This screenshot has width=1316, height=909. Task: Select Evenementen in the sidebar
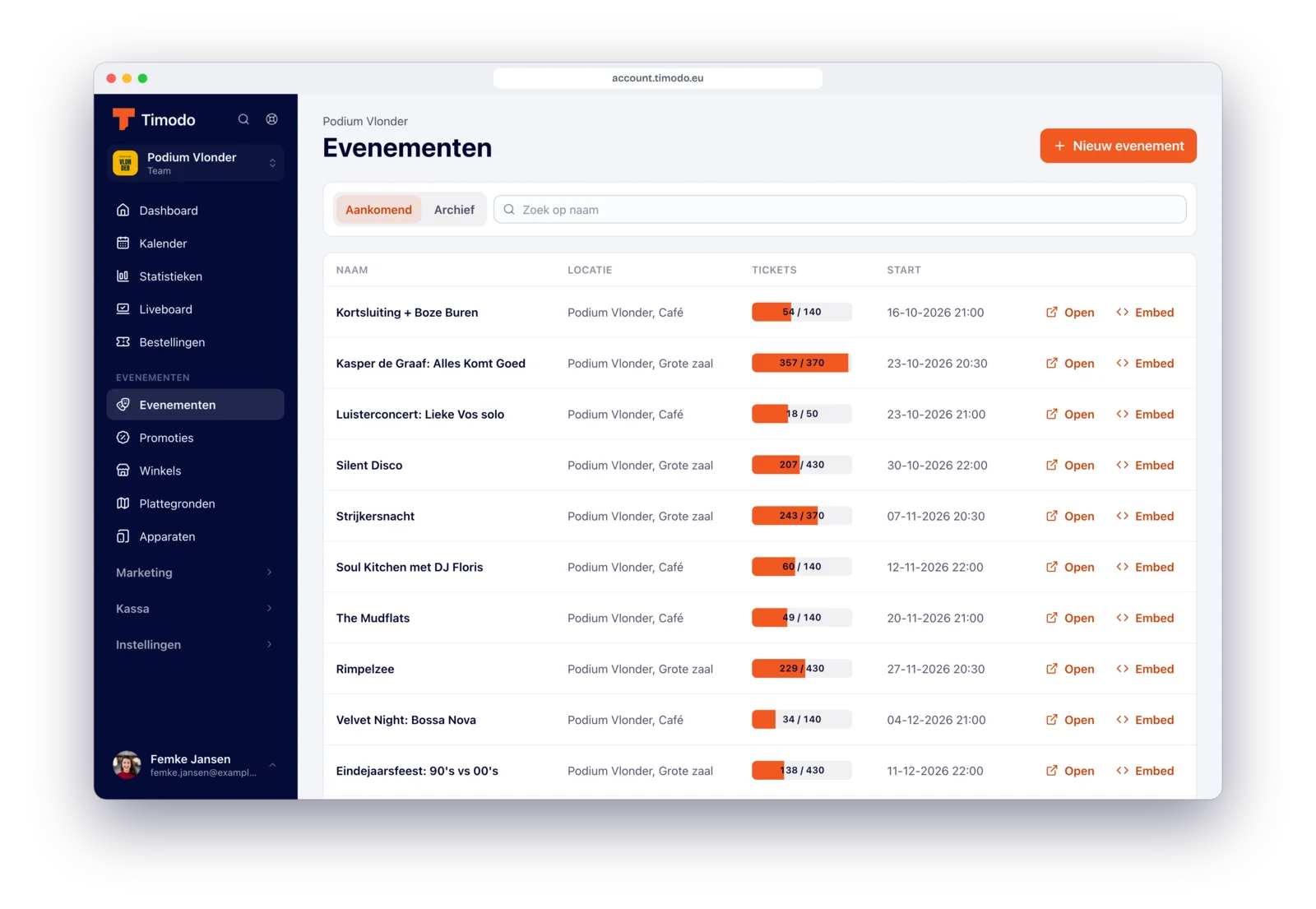click(195, 405)
